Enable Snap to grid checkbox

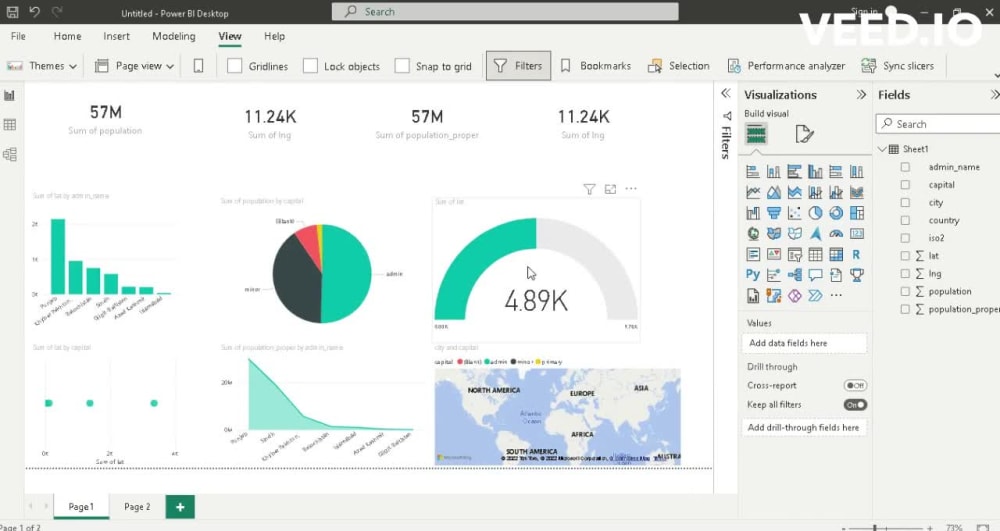[x=402, y=66]
